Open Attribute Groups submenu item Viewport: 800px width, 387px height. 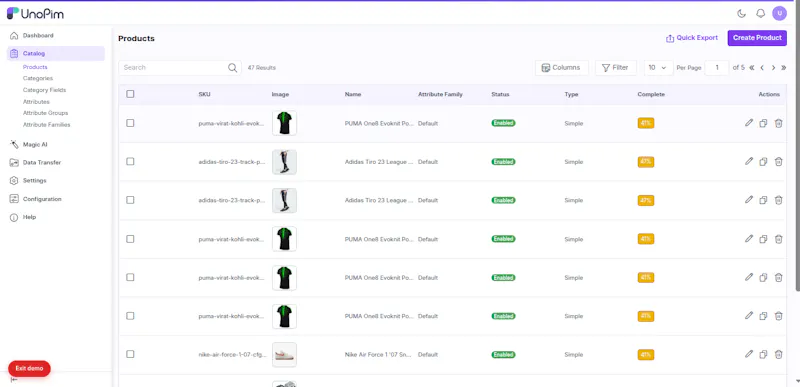click(45, 113)
